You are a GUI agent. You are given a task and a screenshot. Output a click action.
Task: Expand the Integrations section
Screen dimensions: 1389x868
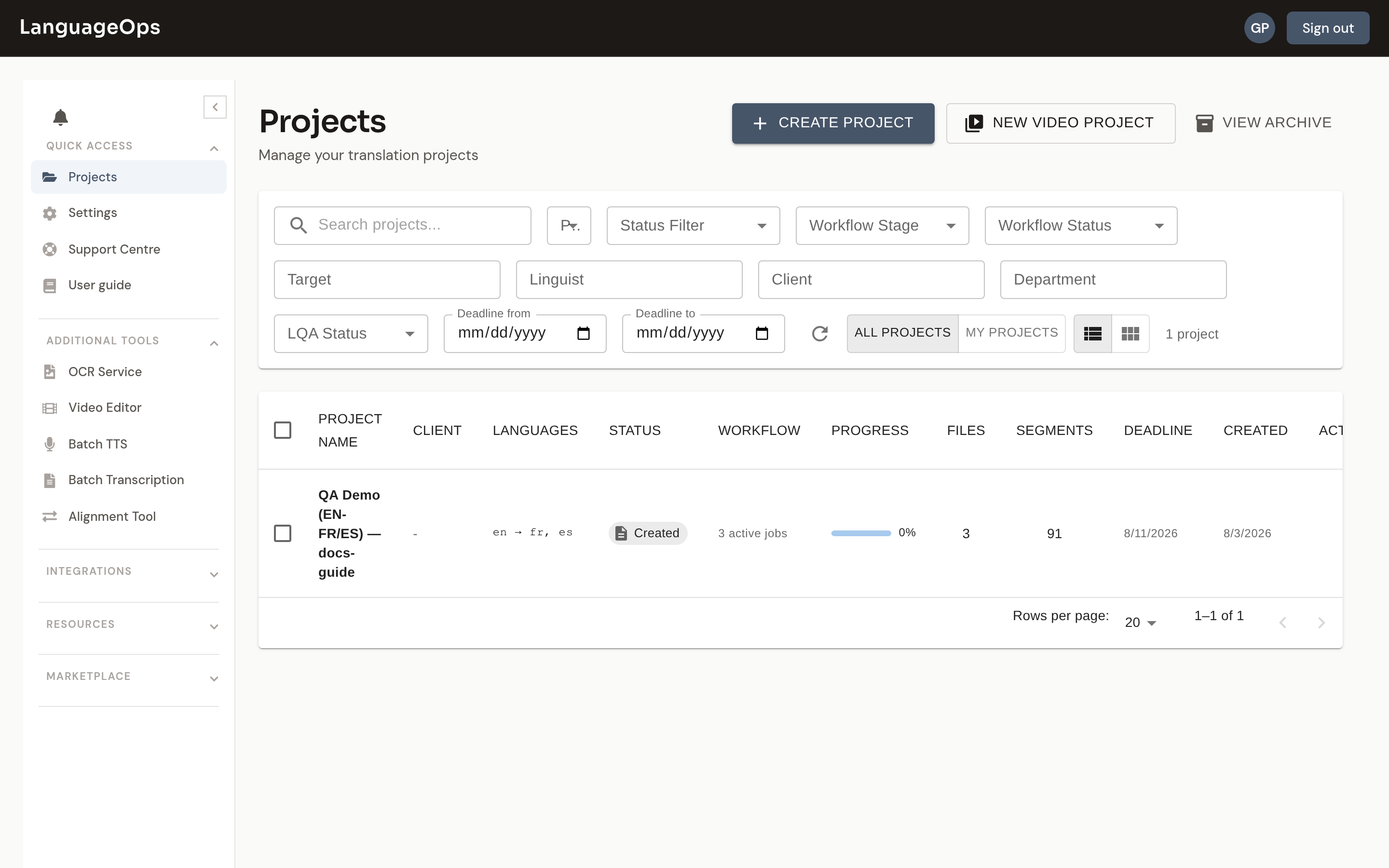coord(214,575)
